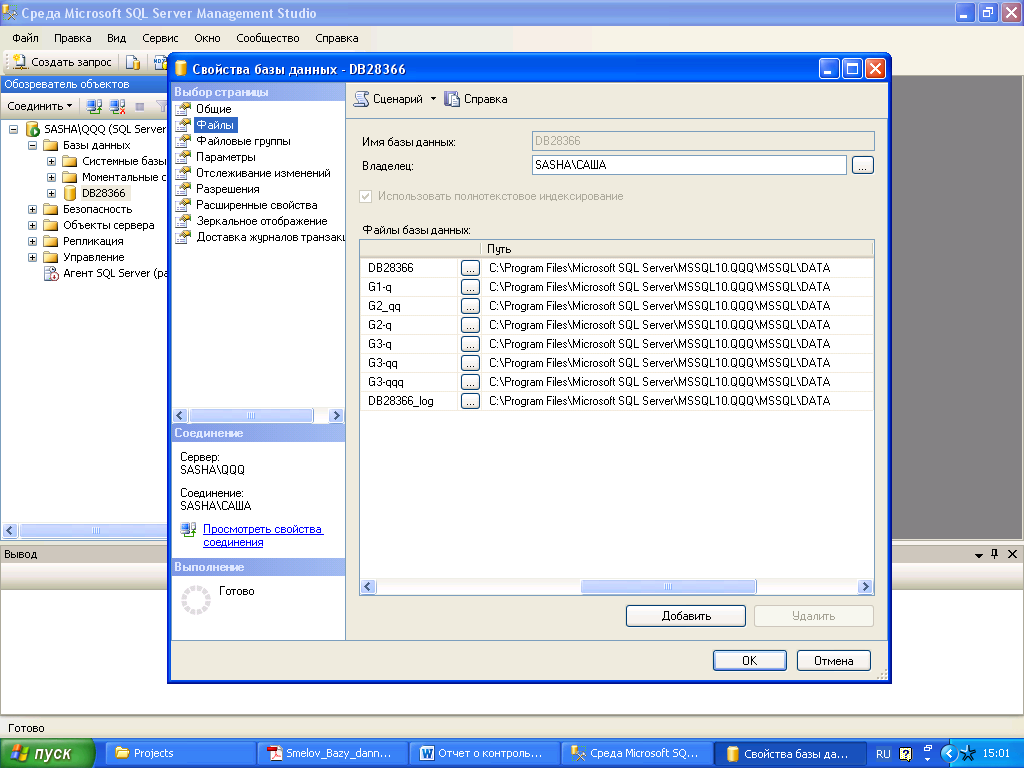Image resolution: width=1024 pixels, height=768 pixels.
Task: Click path browse button for G1-q row
Action: [470, 287]
